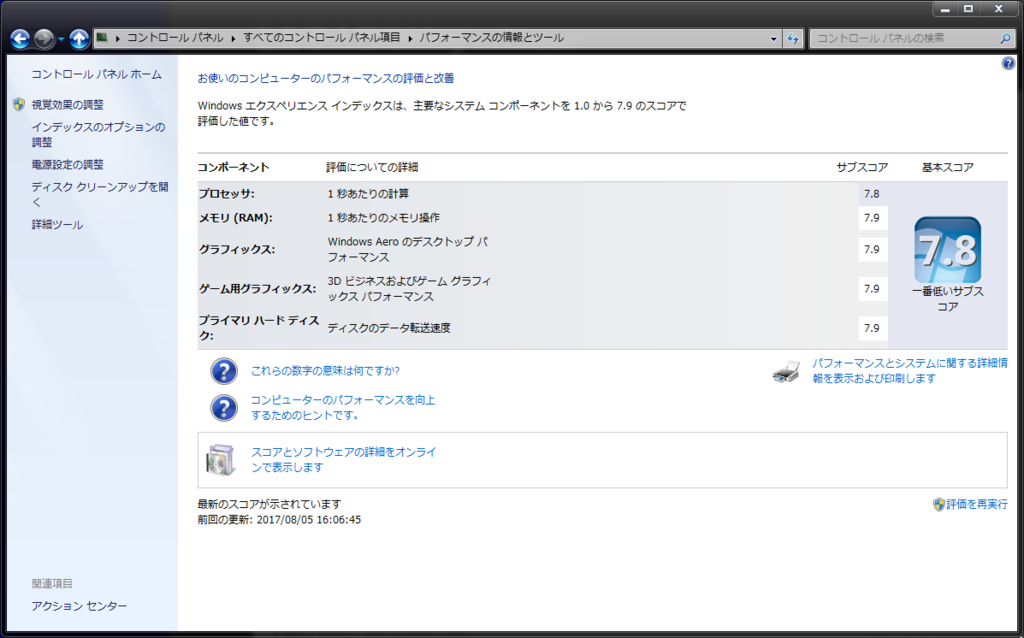This screenshot has height=638, width=1024.
Task: Select パフォーマンスの情報とツール breadcrumb
Action: coord(491,38)
